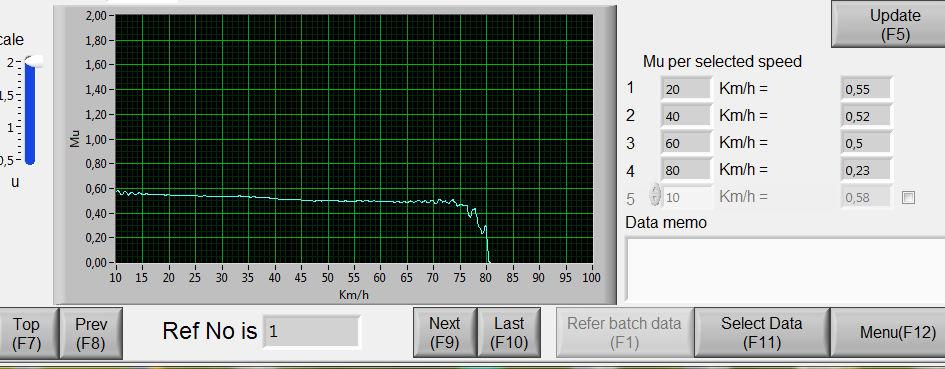Go to the Top (F7) record
The height and width of the screenshot is (369, 945).
[28, 333]
